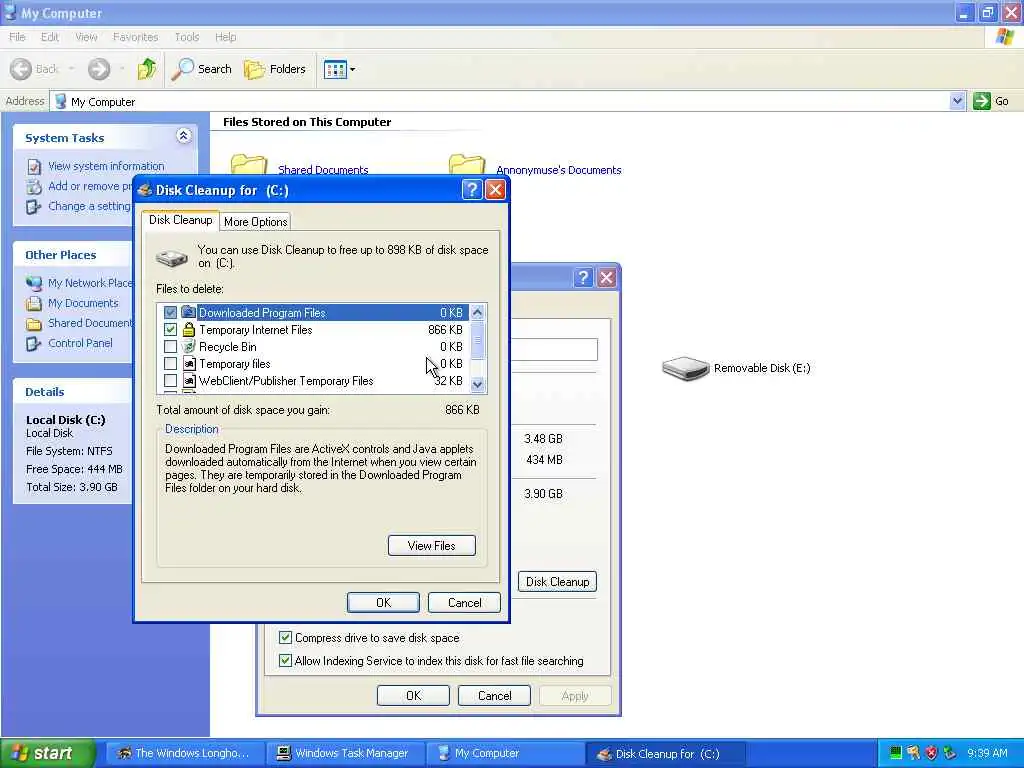Screen dimensions: 1024x768
Task: Check the Recycle Bin checkbox
Action: click(170, 347)
